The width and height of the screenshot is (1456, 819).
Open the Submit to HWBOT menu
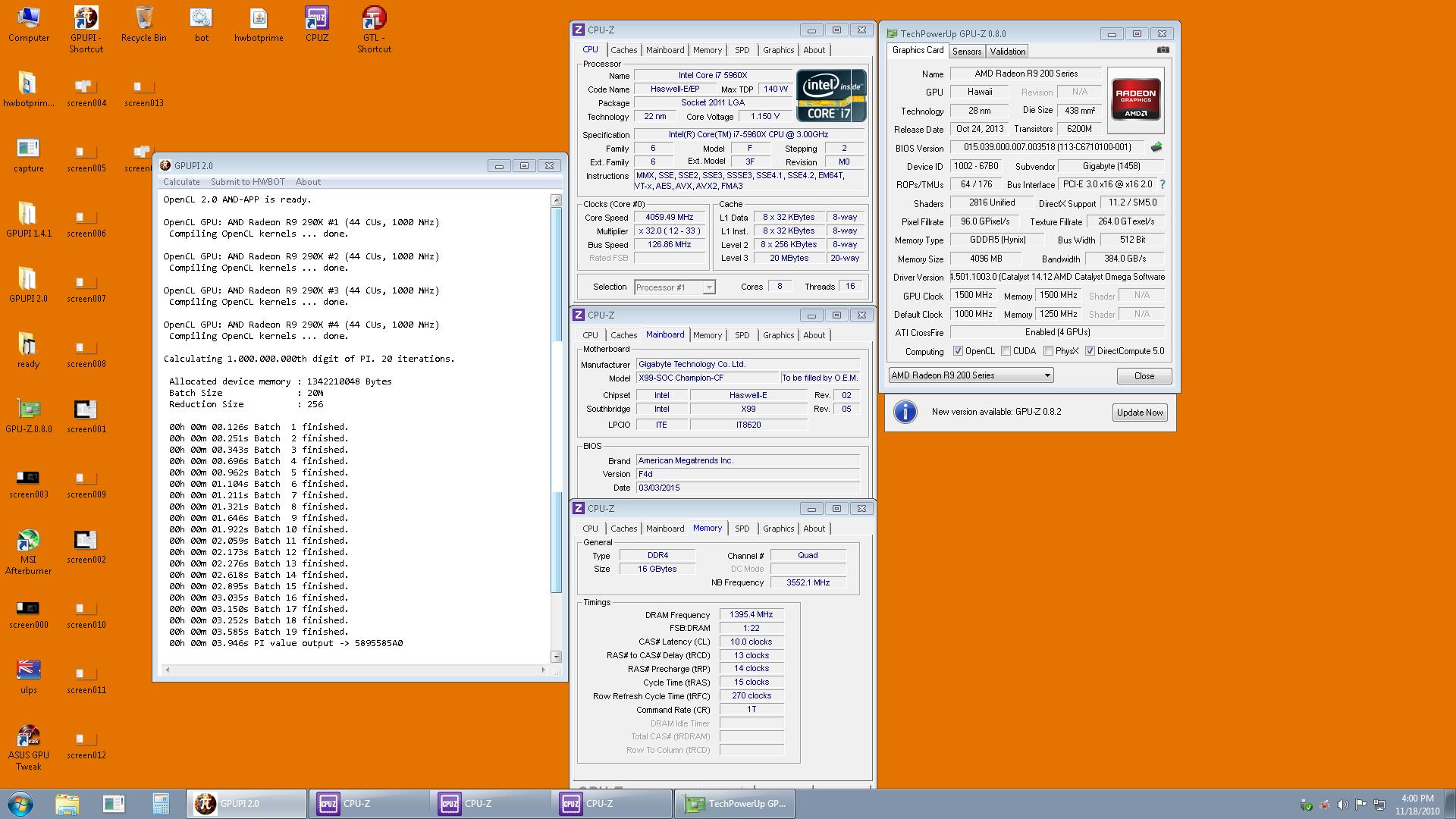point(248,182)
